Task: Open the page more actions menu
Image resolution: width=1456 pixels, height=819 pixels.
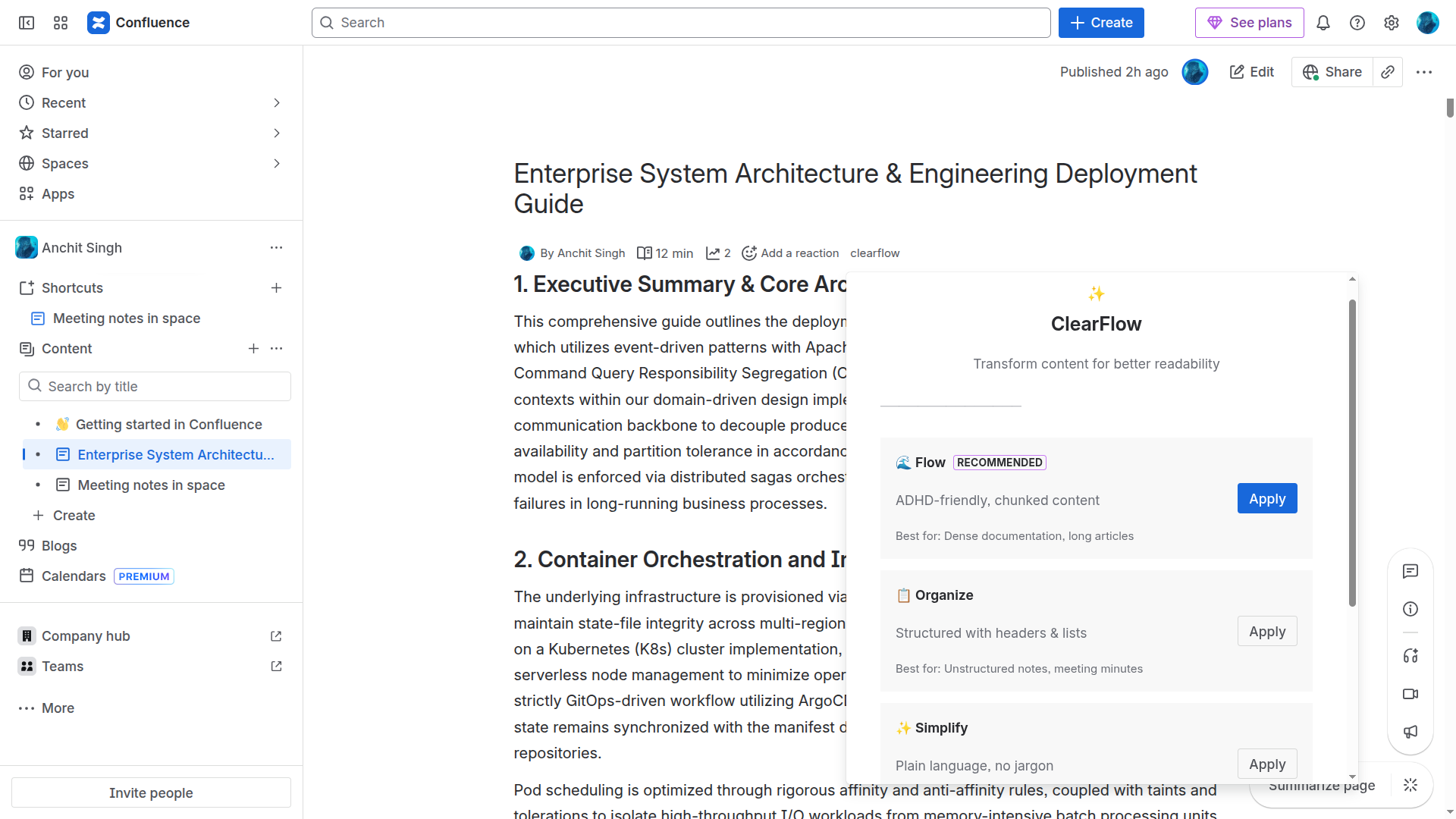Action: [1423, 72]
